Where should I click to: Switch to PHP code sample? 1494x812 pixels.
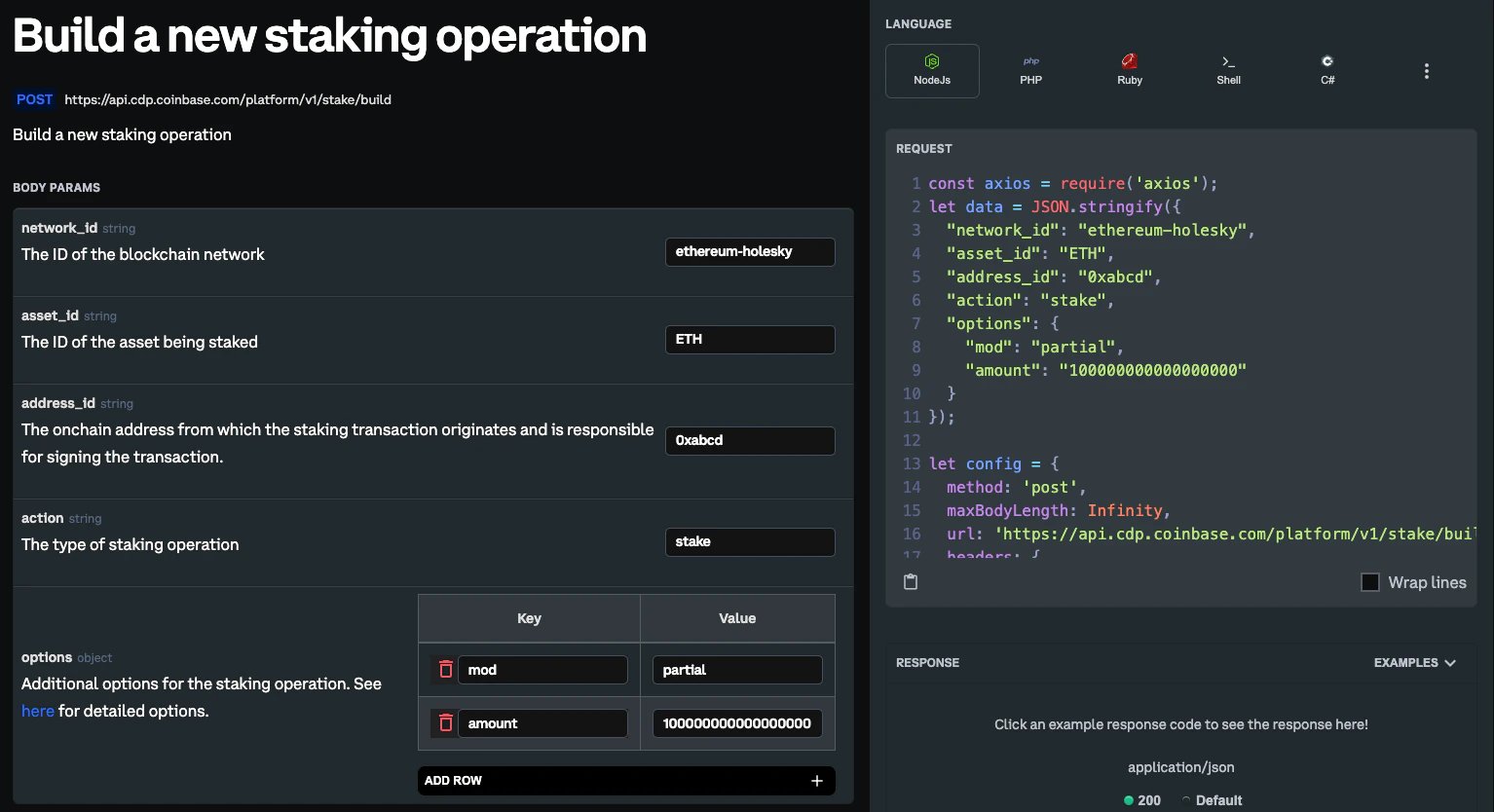[x=1030, y=70]
